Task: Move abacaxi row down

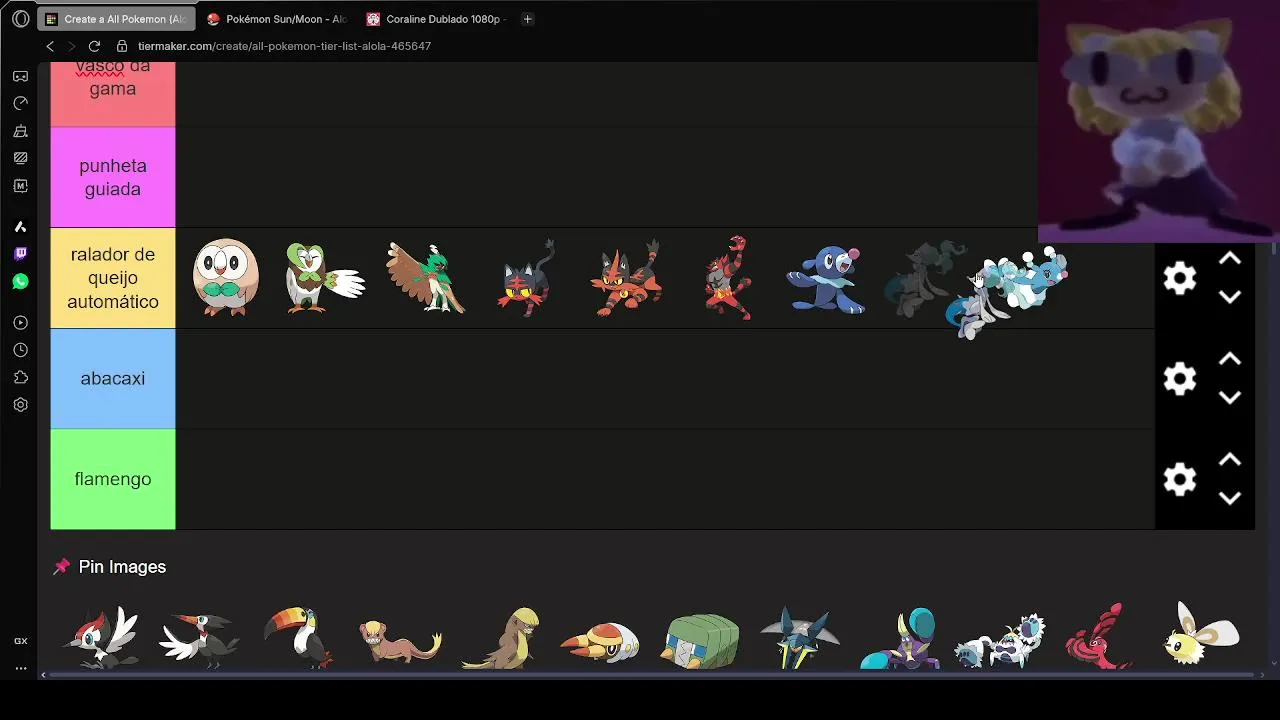Action: (x=1230, y=397)
